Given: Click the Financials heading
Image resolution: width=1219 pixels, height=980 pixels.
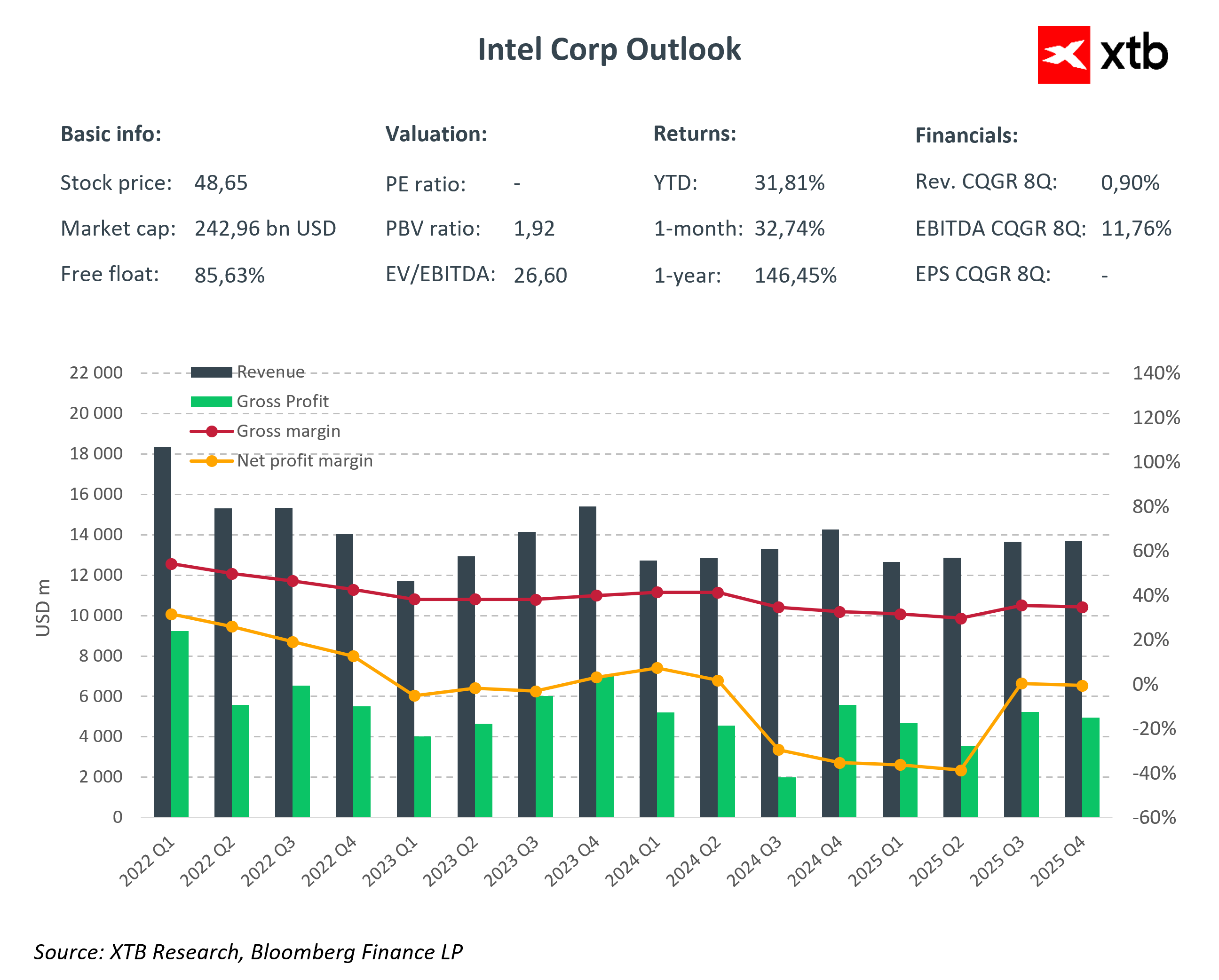Looking at the screenshot, I should (966, 136).
